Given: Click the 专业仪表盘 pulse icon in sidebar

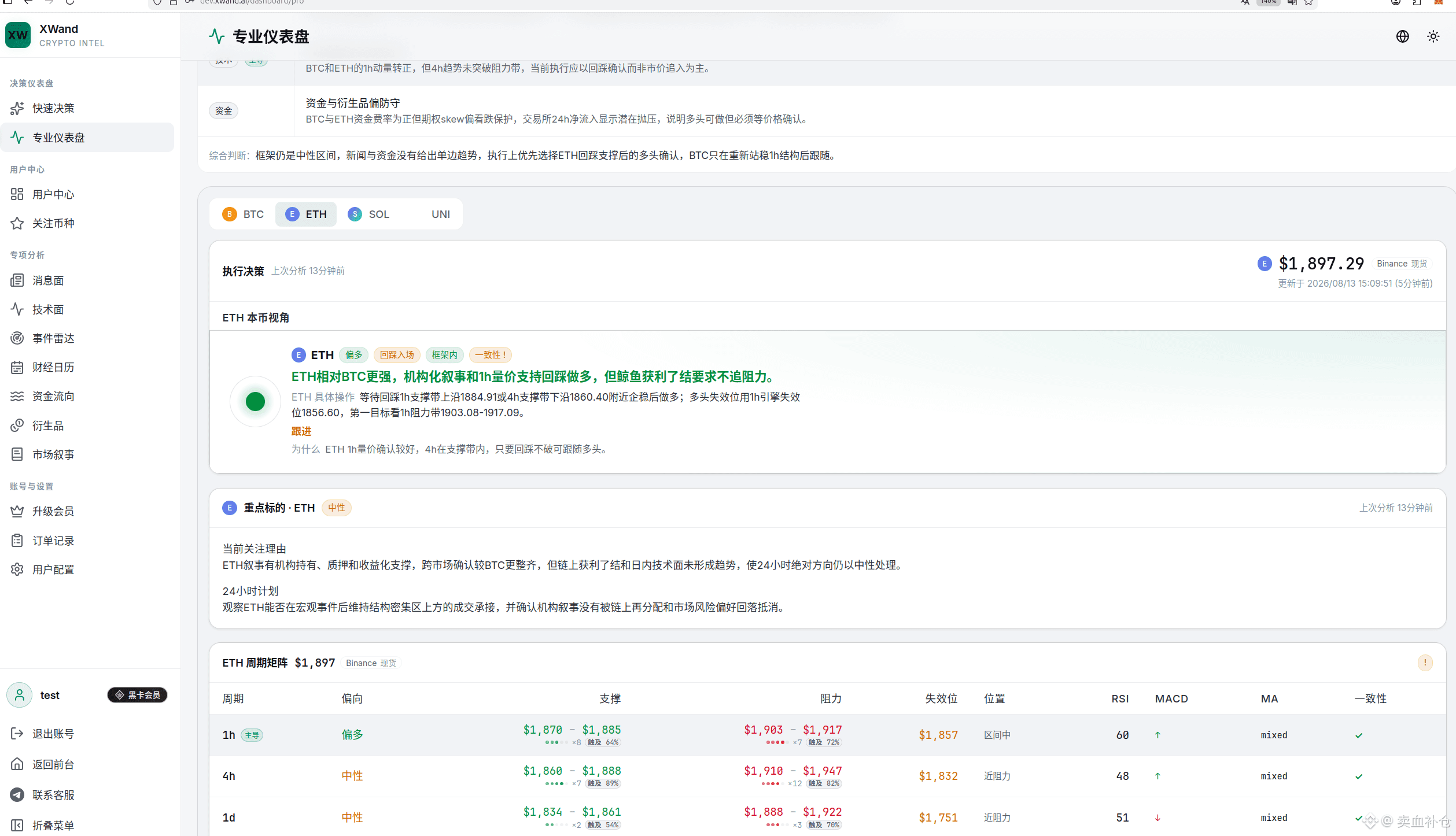Looking at the screenshot, I should click(x=17, y=138).
